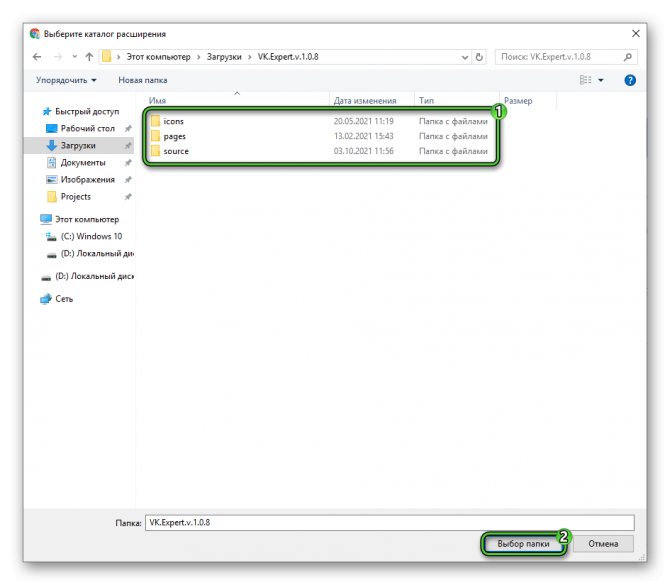The image size is (670, 585).
Task: Click the star icon of 'Быстрый доступ'
Action: (47, 111)
